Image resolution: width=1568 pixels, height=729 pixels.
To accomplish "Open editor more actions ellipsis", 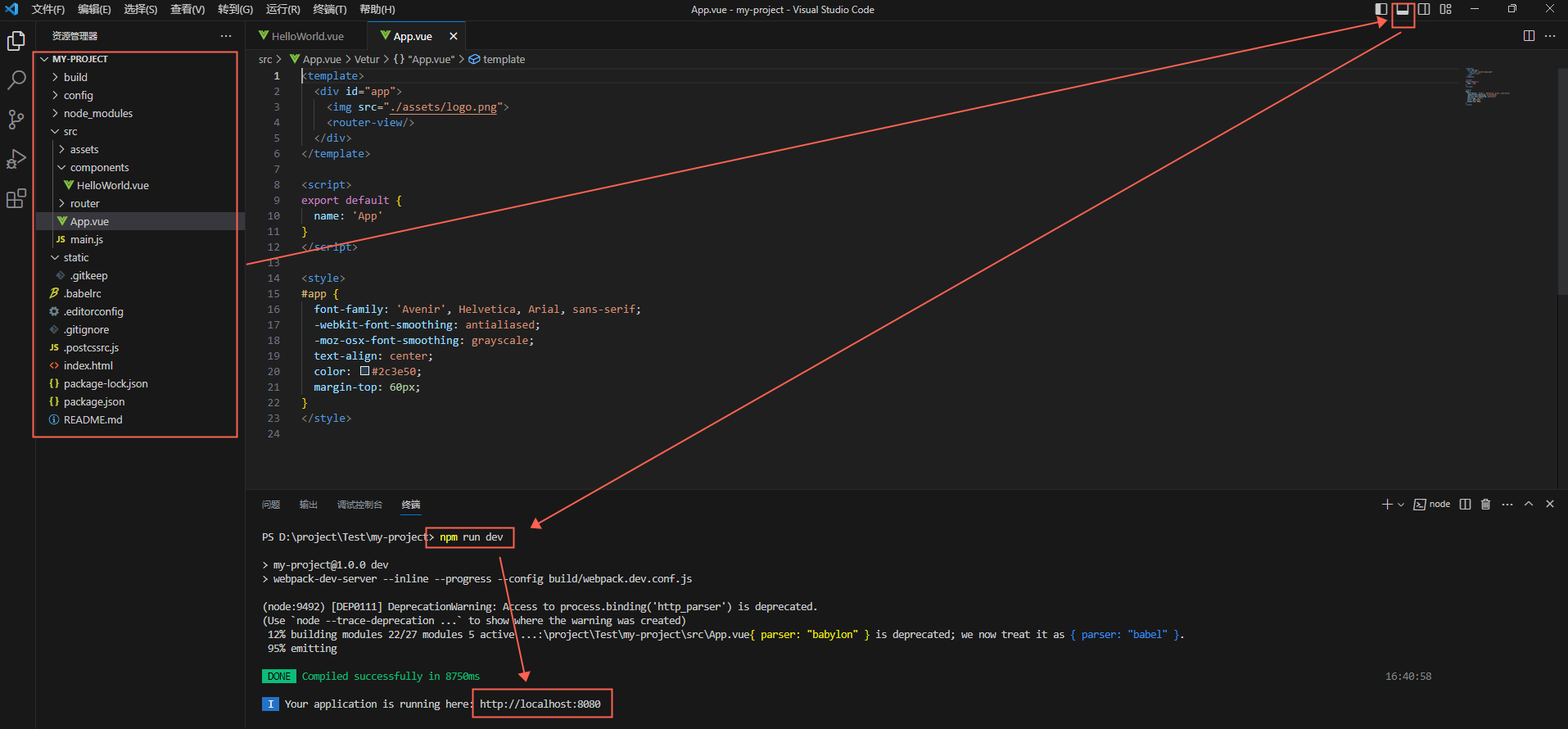I will point(1550,36).
